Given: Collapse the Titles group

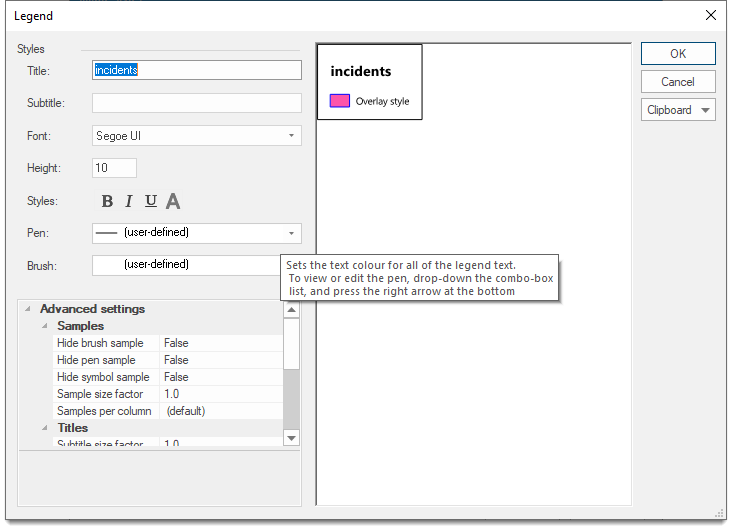Looking at the screenshot, I should click(45, 428).
